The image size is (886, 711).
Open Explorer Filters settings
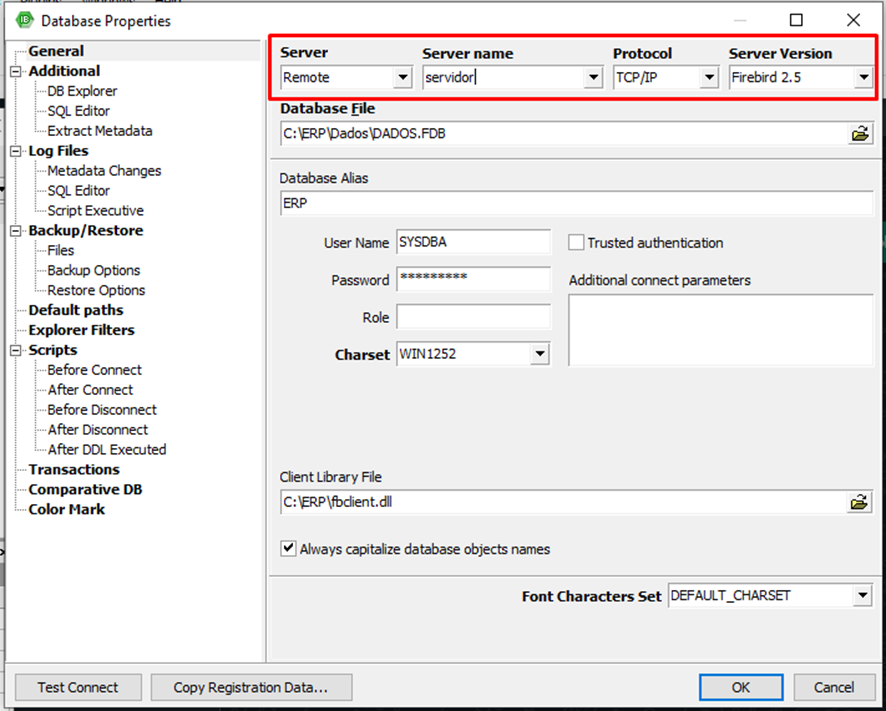81,330
